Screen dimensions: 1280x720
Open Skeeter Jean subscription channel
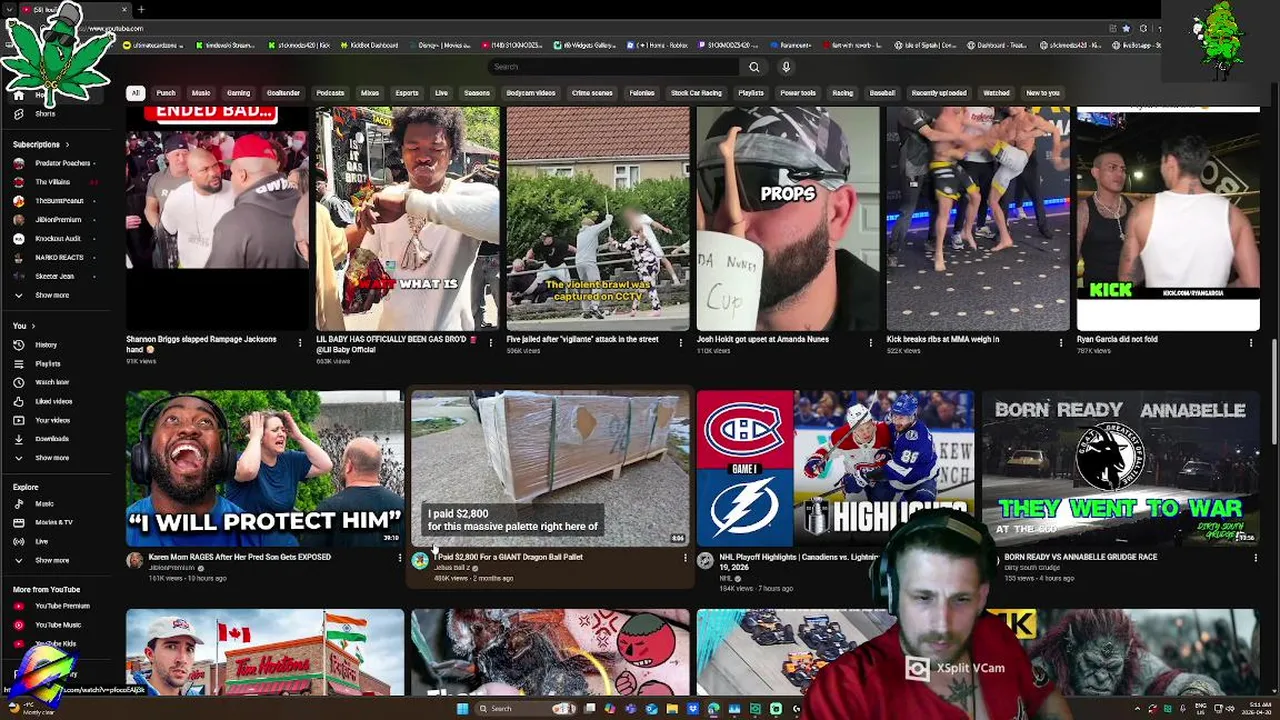pyautogui.click(x=54, y=276)
